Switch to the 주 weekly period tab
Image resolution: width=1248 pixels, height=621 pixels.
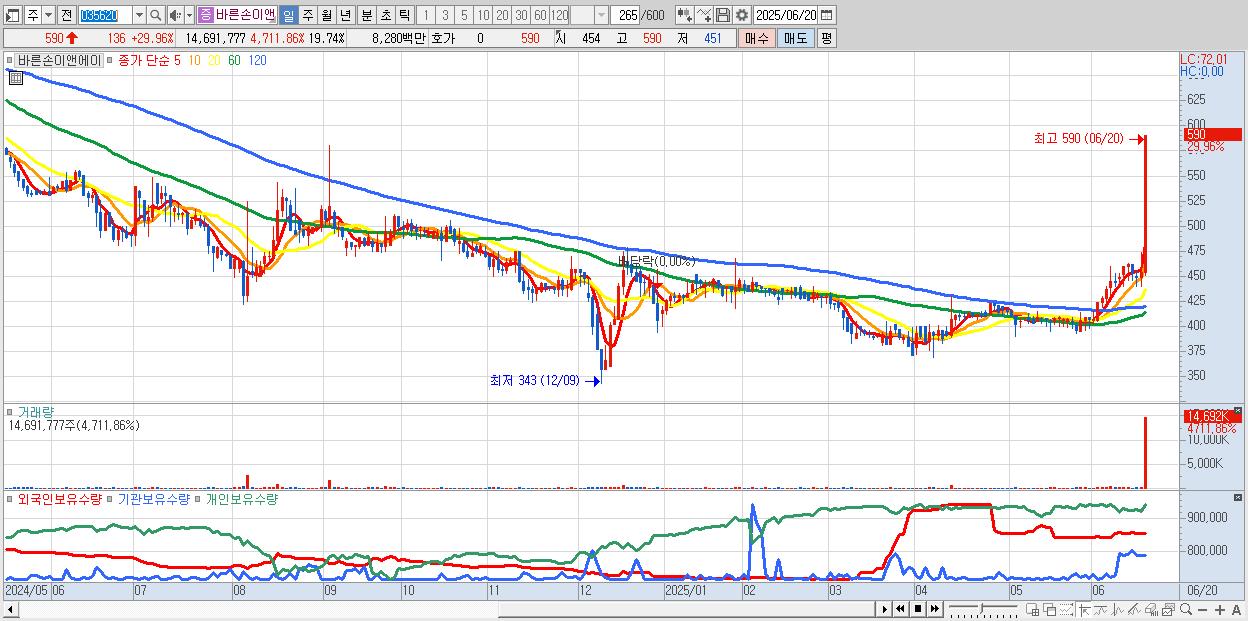point(307,15)
